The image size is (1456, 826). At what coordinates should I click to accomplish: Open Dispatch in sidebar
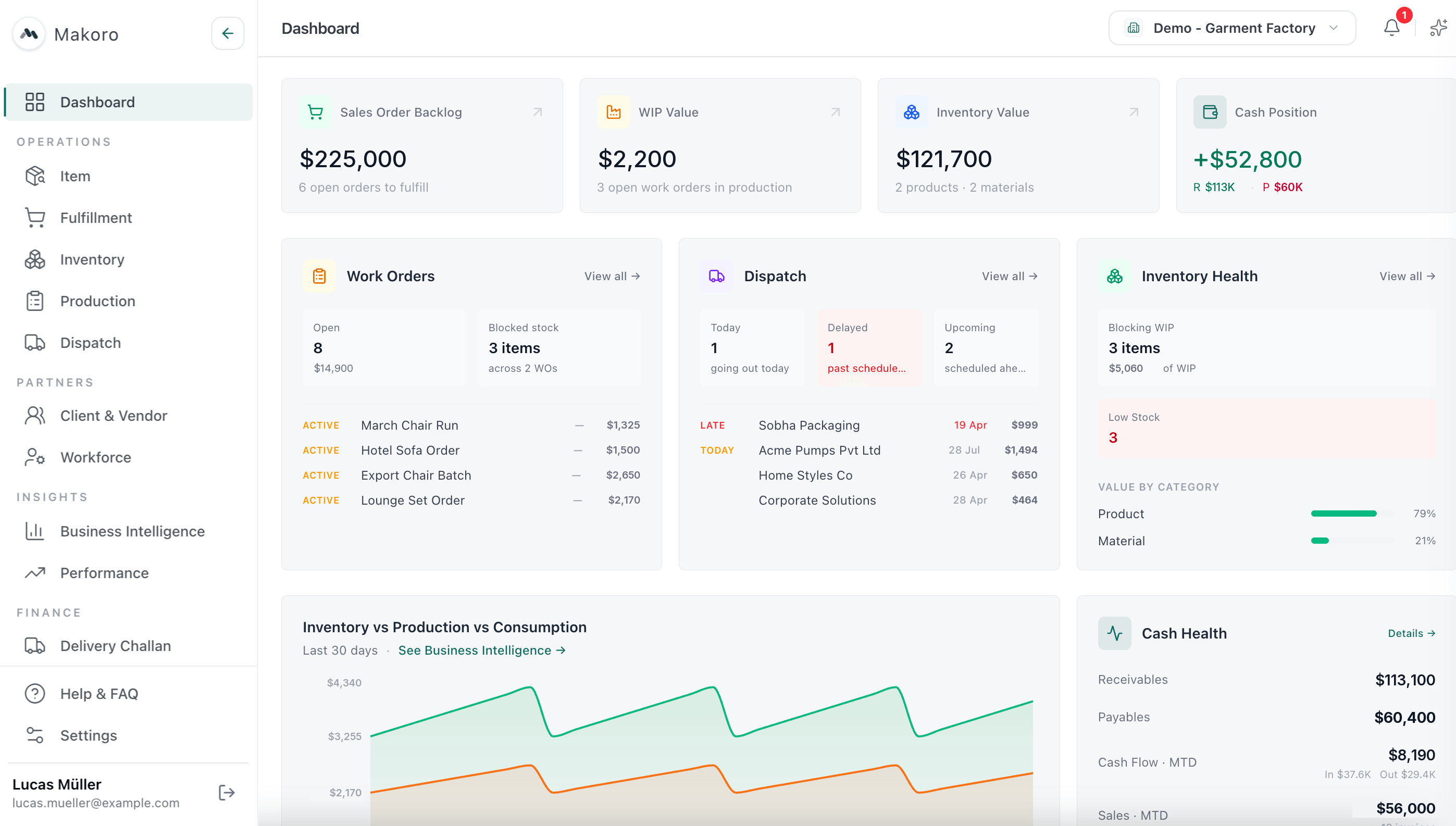click(x=128, y=343)
